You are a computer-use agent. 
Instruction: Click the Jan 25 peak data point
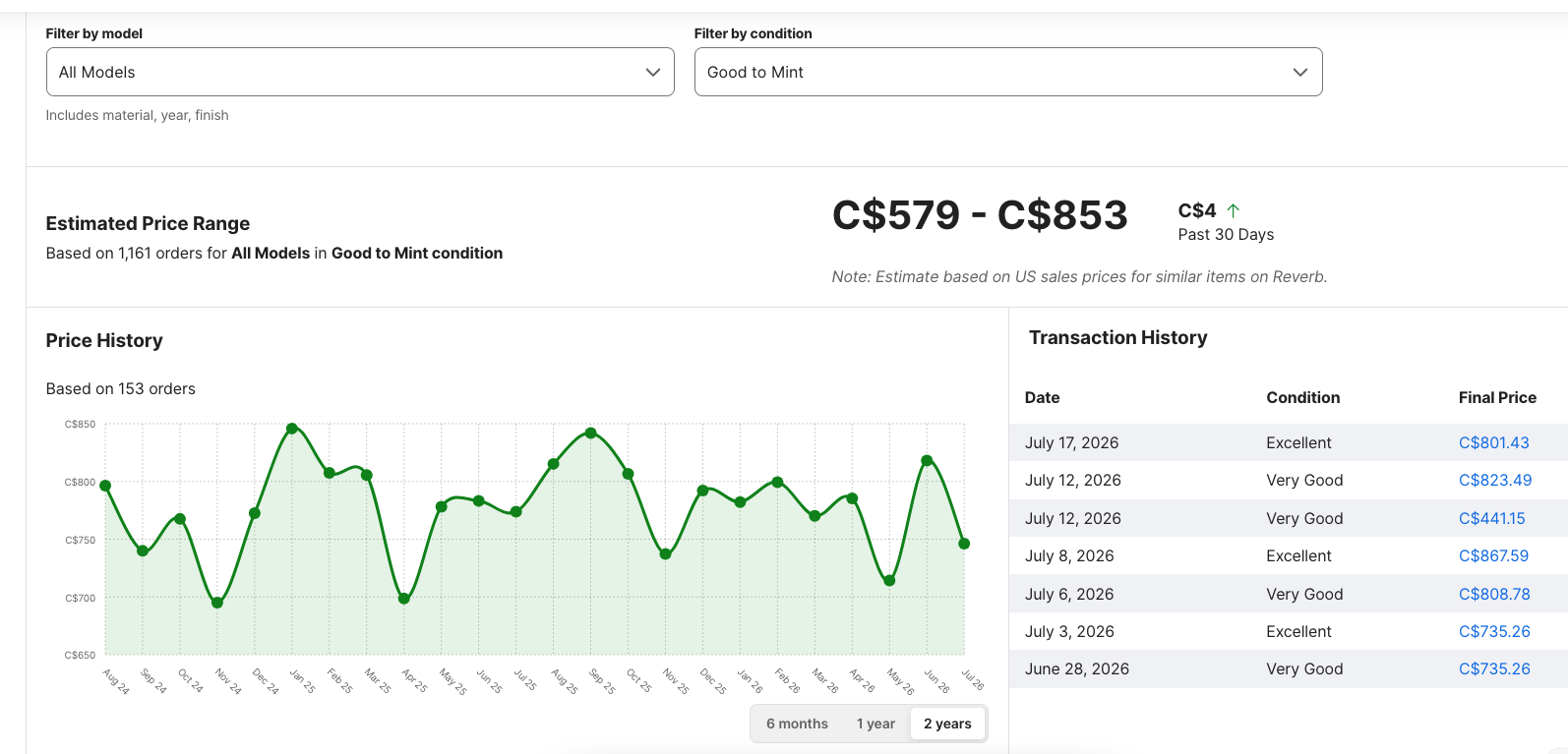[x=292, y=429]
